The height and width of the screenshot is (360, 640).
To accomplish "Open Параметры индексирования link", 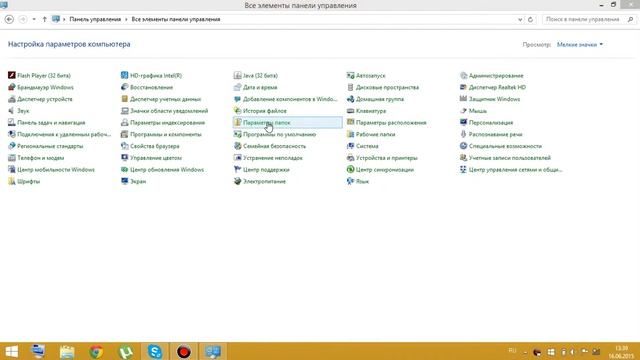I will [167, 122].
